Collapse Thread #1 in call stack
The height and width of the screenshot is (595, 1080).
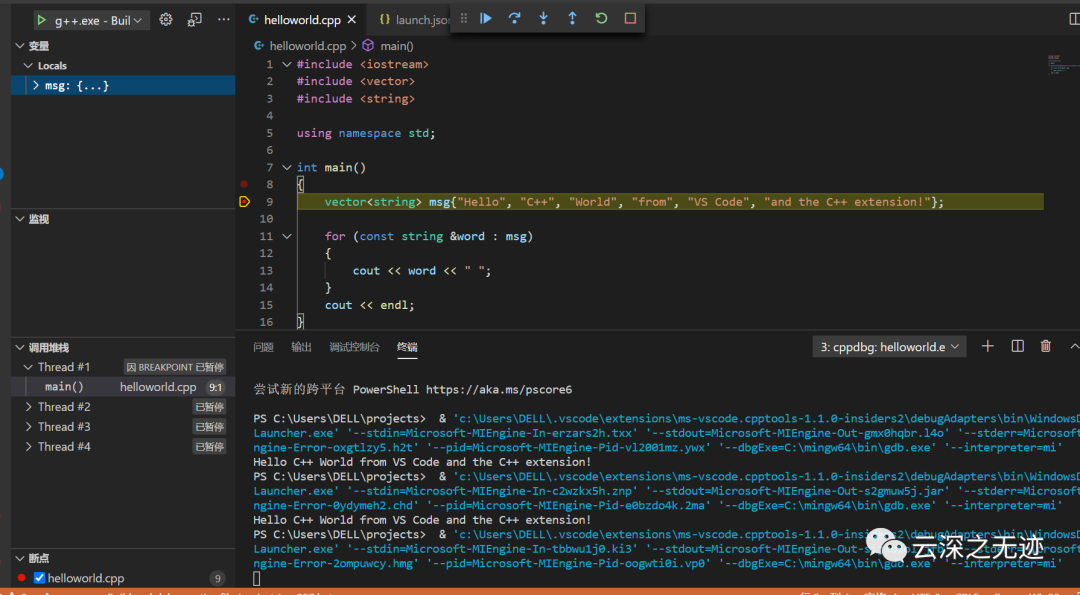pyautogui.click(x=28, y=367)
